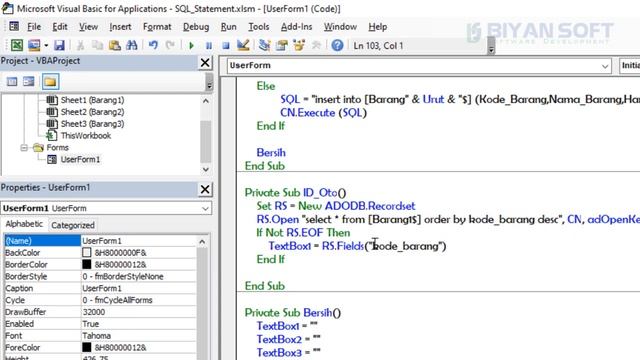Click the project tree scroll up arrow
The image size is (640, 360).
tap(206, 100)
